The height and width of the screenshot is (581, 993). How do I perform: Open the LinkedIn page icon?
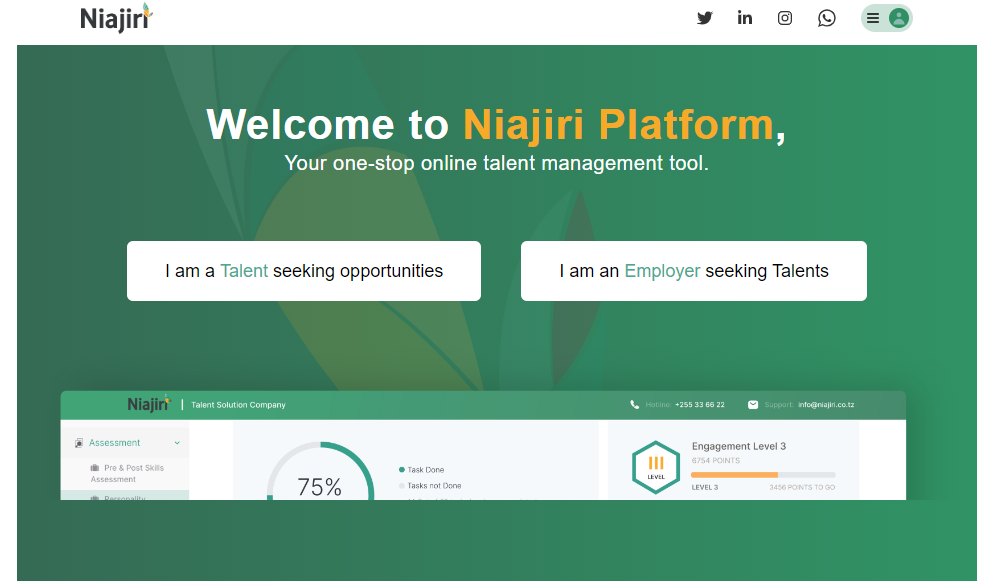pyautogui.click(x=744, y=17)
